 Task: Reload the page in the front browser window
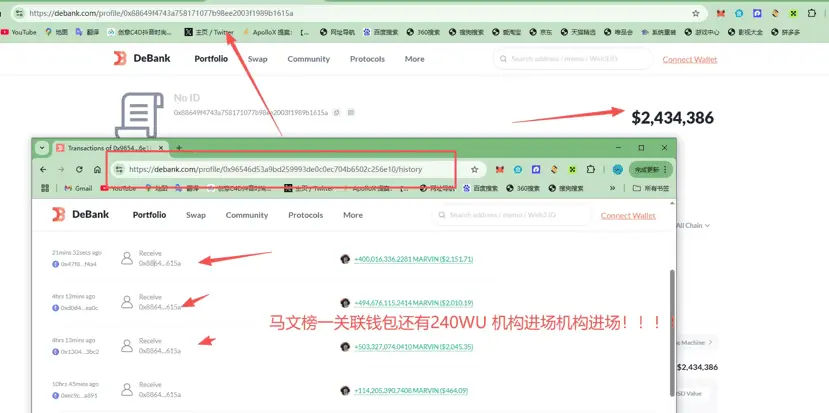[79, 170]
